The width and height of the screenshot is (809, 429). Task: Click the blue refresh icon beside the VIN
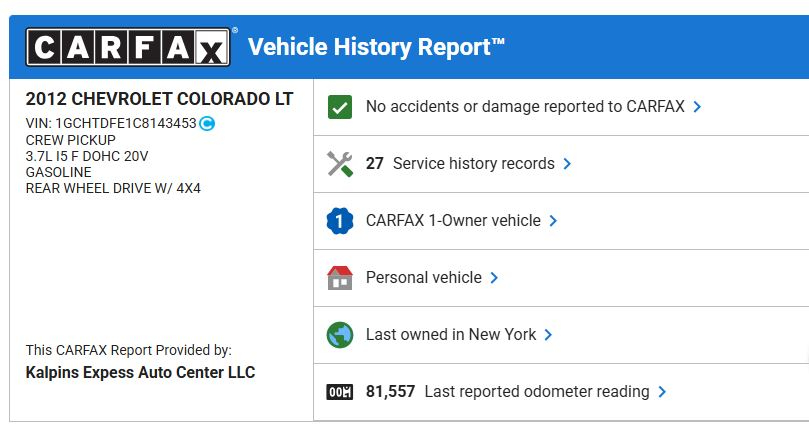[207, 123]
